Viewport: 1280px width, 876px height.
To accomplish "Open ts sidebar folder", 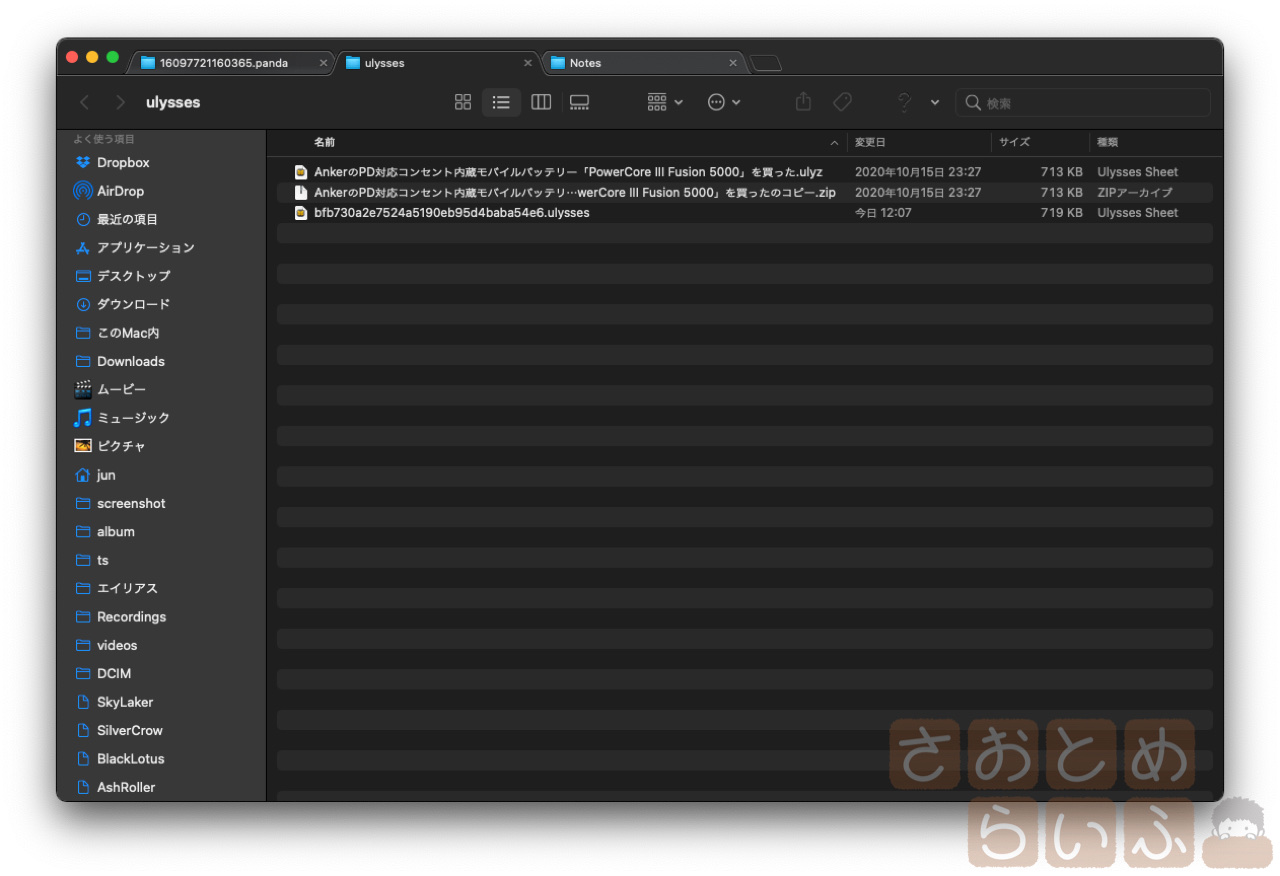I will click(103, 560).
